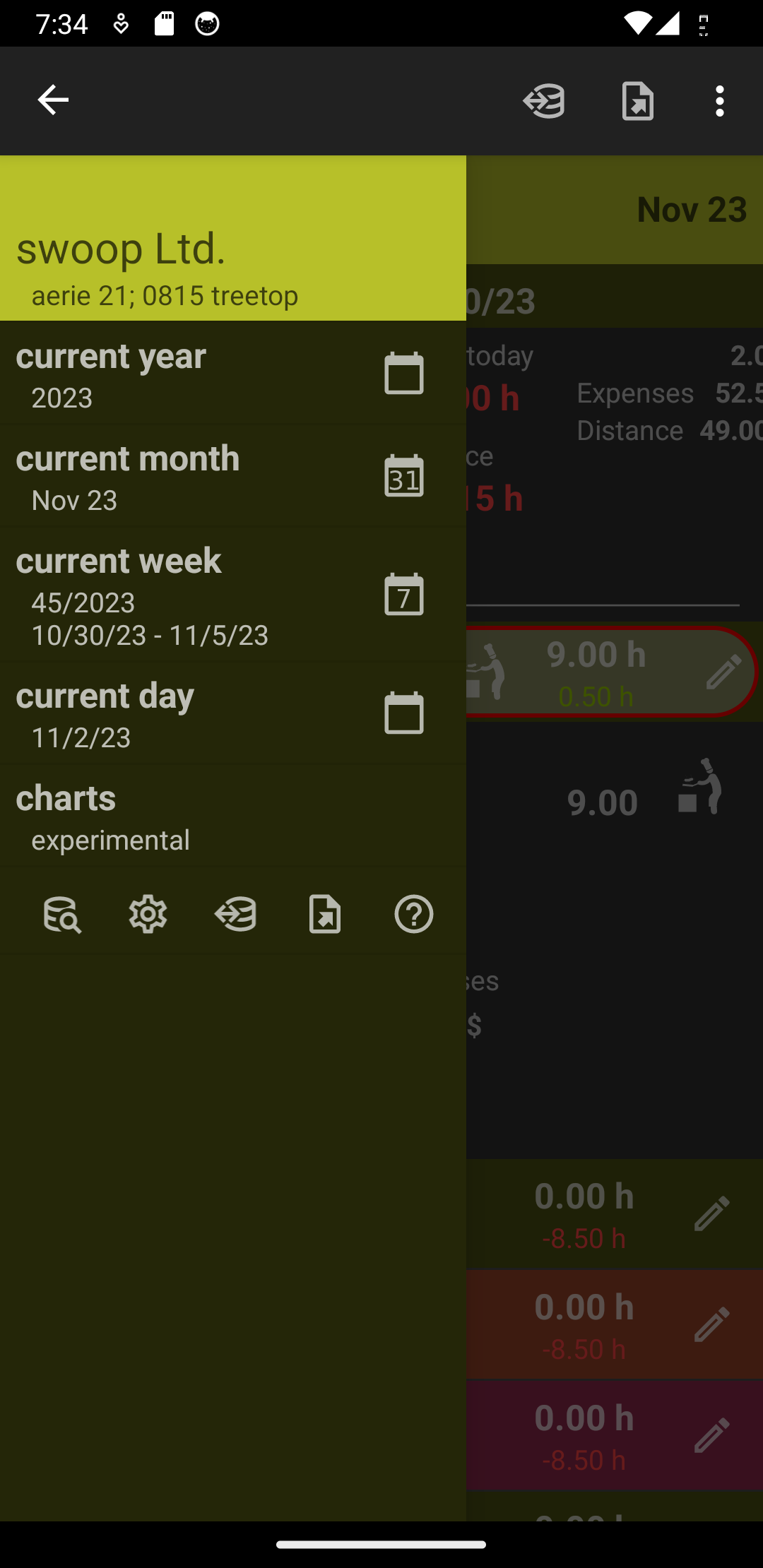Open the experimental charts entry
Image resolution: width=763 pixels, height=1568 pixels.
(177, 816)
